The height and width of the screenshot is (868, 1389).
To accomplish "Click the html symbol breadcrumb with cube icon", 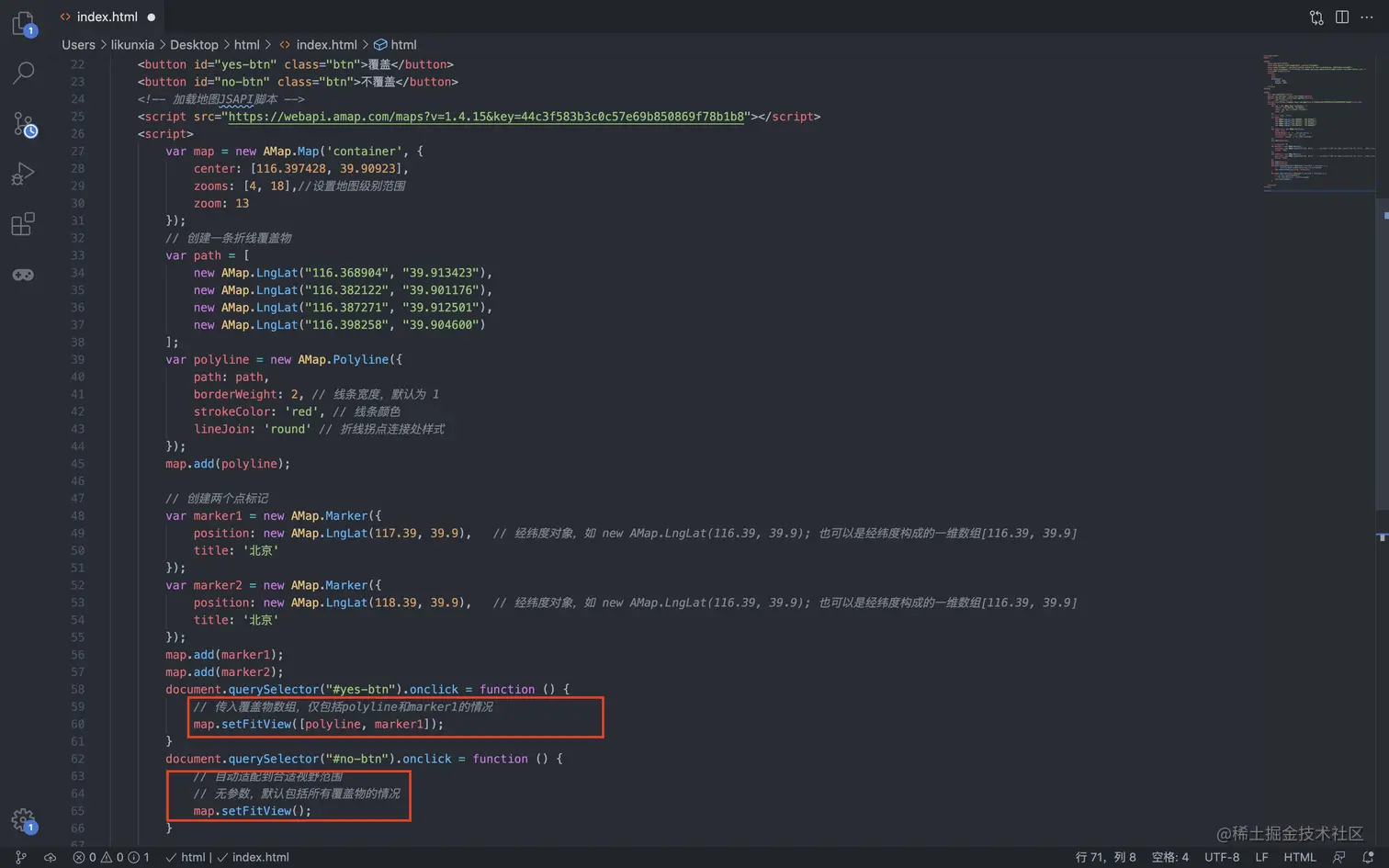I will tap(395, 44).
